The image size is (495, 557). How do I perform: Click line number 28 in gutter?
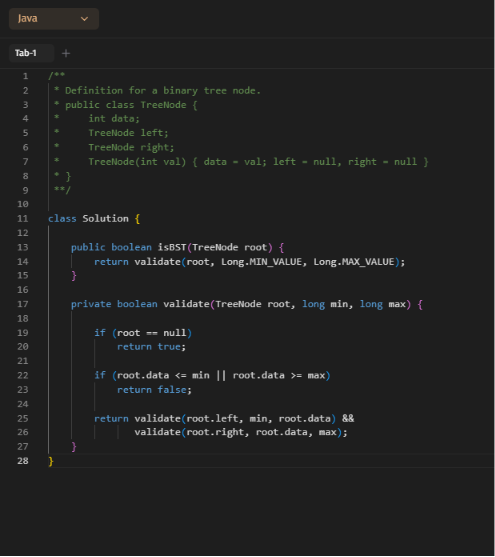23,461
